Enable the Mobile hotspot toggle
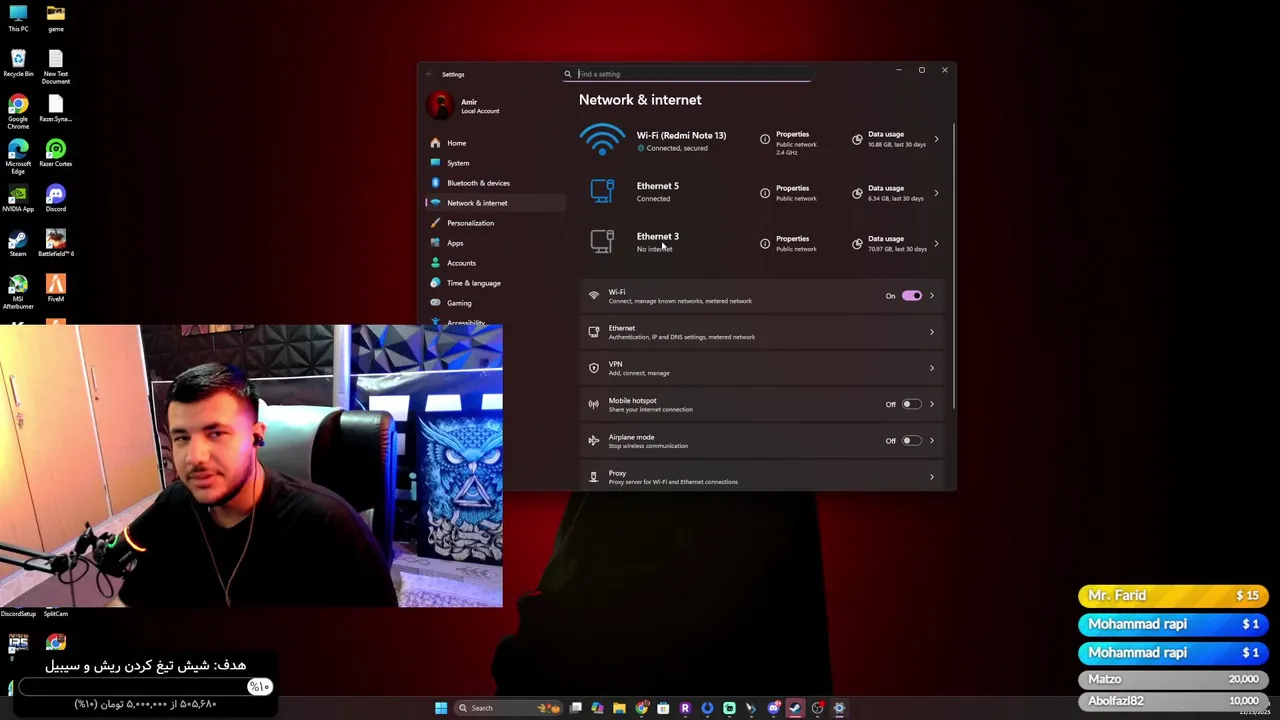Image resolution: width=1280 pixels, height=720 pixels. point(911,404)
